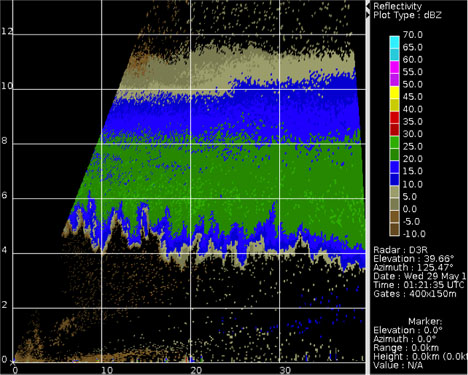Select the Plot Type : dBZ label

[407, 15]
